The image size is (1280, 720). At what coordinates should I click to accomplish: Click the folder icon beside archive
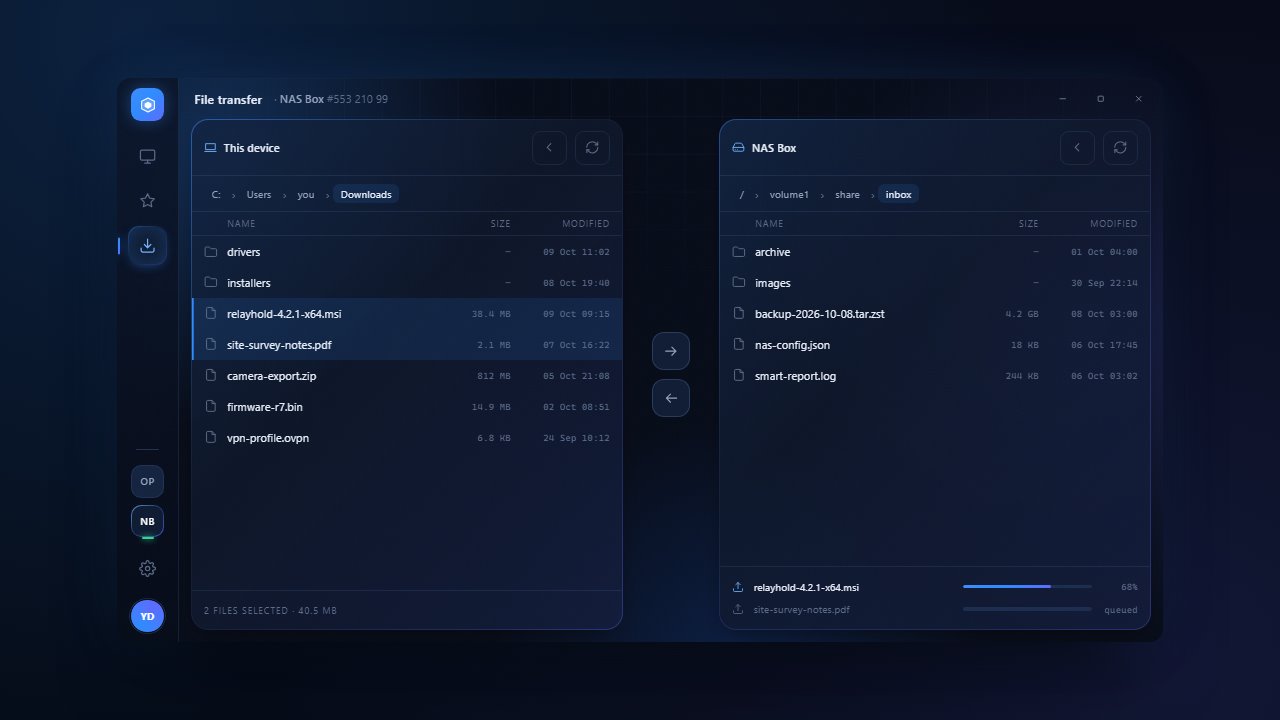point(739,252)
